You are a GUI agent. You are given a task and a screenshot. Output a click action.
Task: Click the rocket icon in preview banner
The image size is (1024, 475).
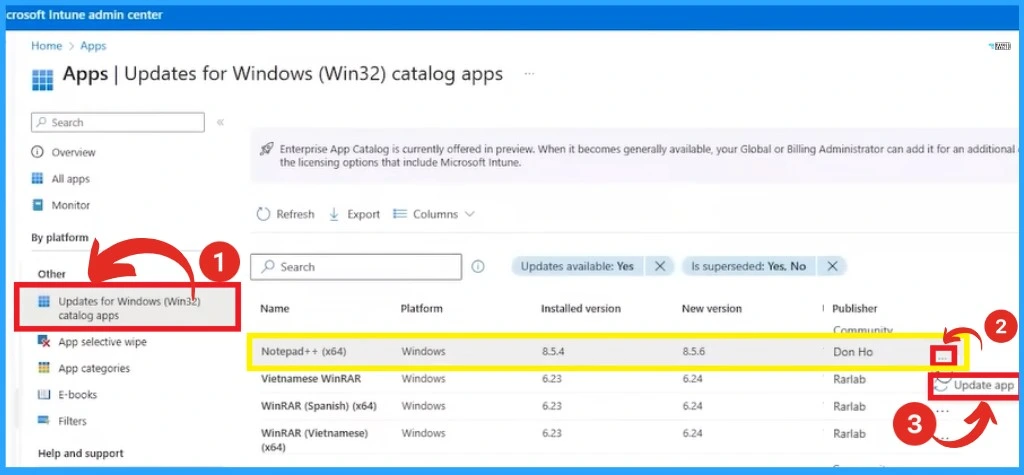pos(266,149)
